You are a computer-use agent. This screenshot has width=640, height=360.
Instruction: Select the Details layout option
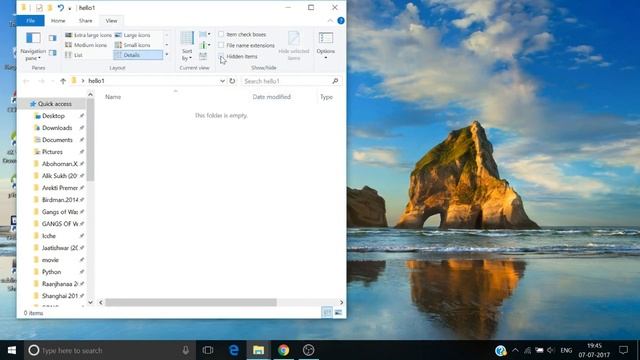click(138, 55)
